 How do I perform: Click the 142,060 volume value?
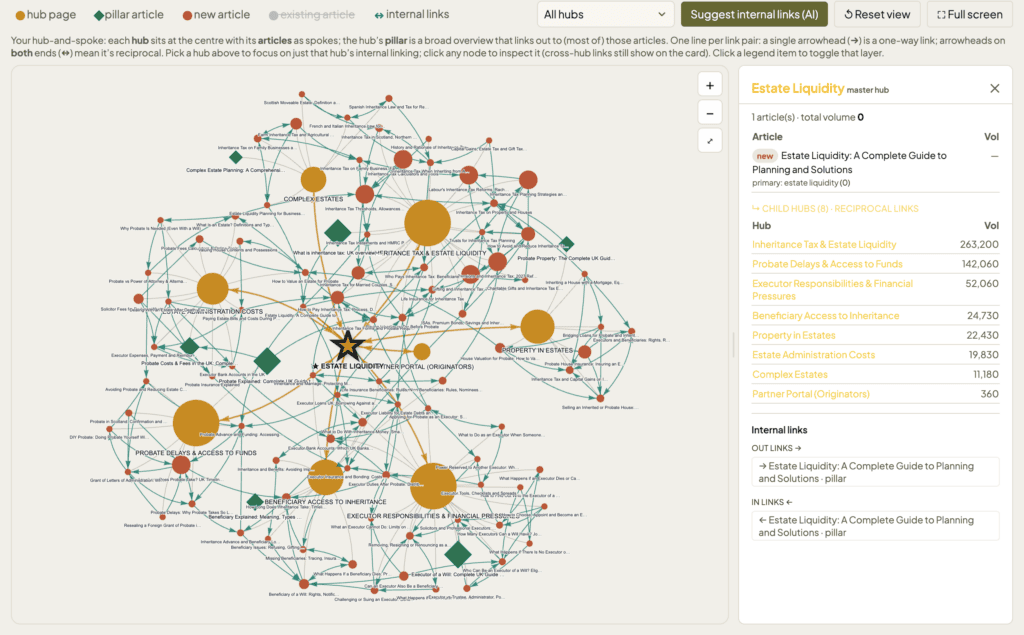[980, 264]
